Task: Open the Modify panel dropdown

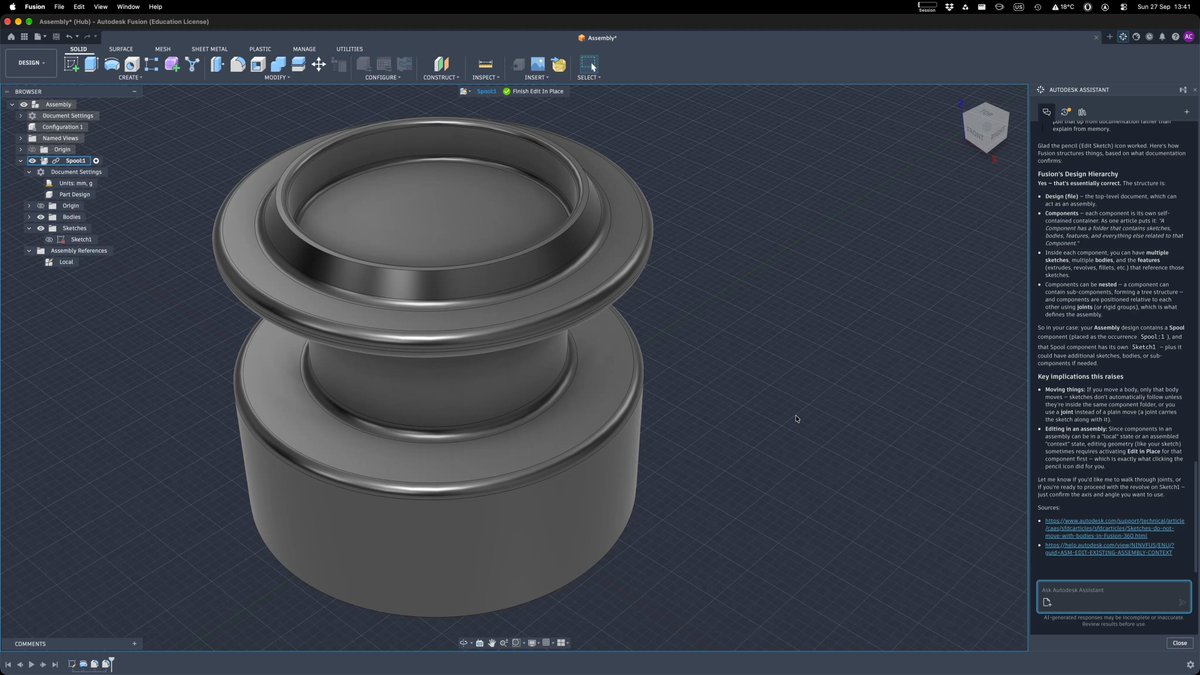Action: (277, 77)
